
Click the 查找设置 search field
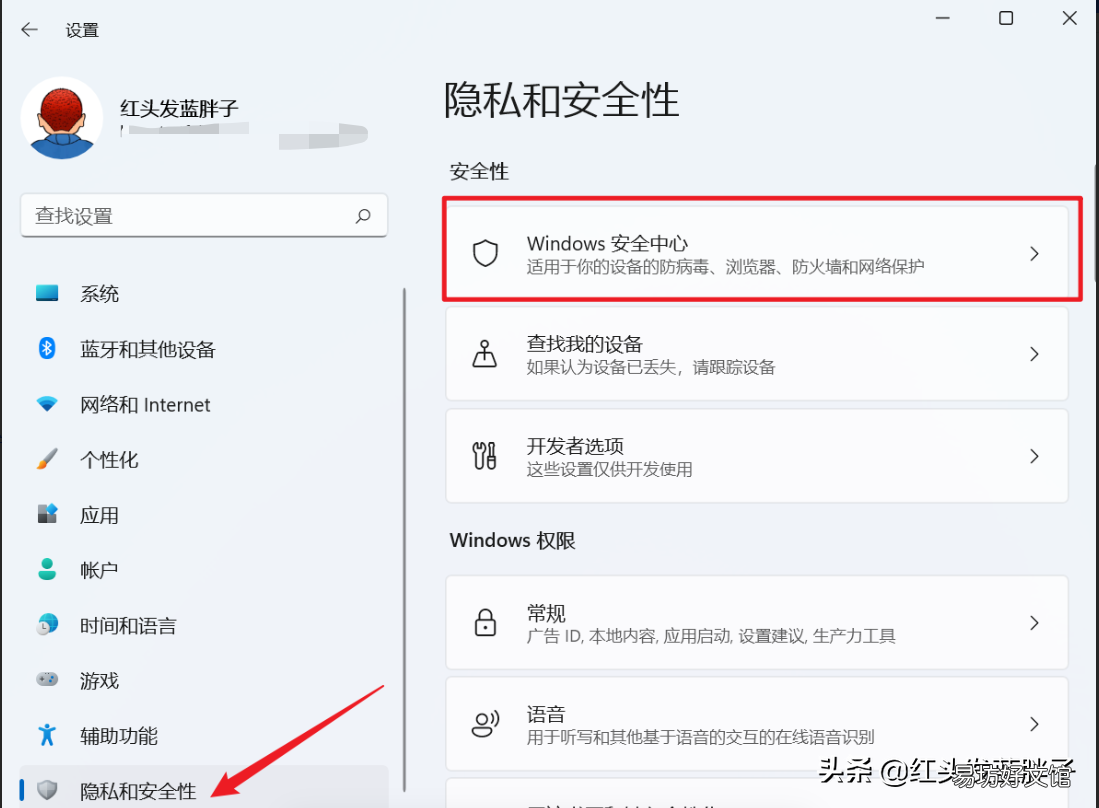(204, 216)
